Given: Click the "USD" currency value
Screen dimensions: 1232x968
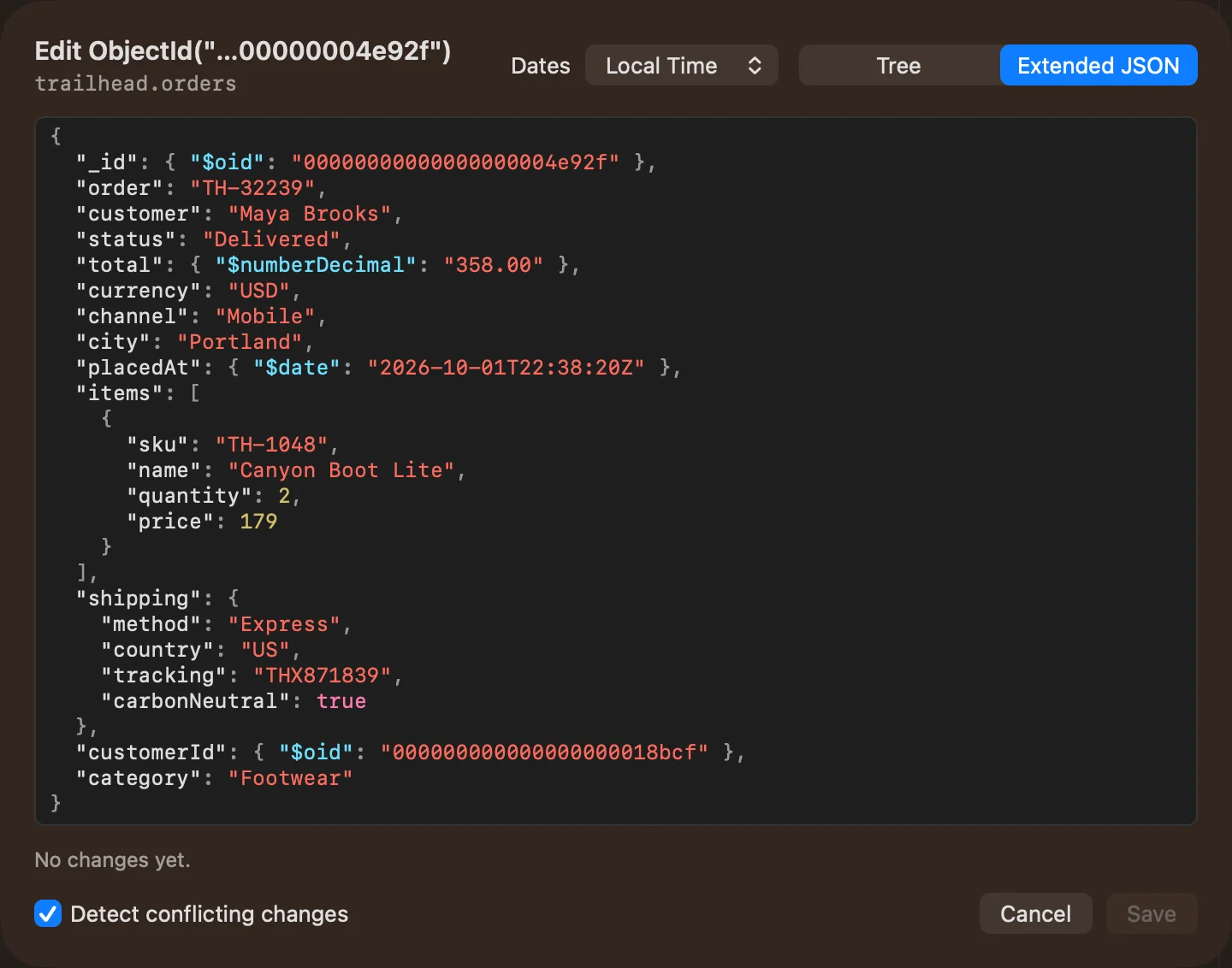Looking at the screenshot, I should pos(259,291).
